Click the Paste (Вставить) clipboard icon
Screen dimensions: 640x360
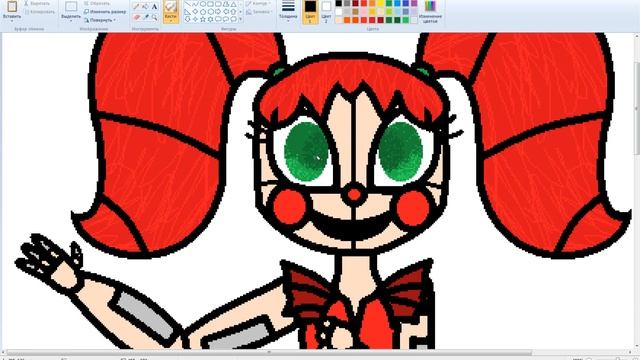click(12, 6)
